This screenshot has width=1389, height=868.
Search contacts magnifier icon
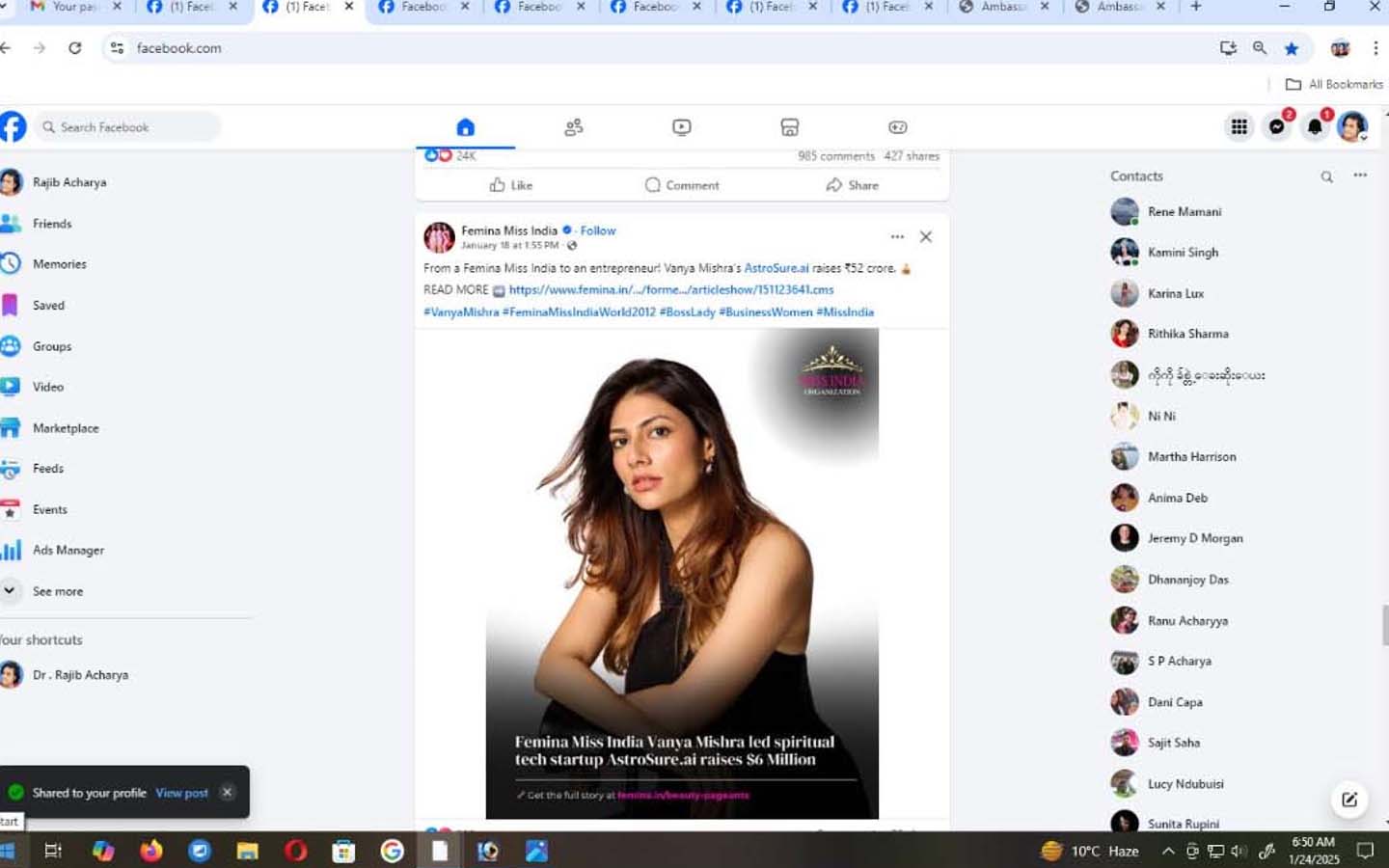point(1327,176)
